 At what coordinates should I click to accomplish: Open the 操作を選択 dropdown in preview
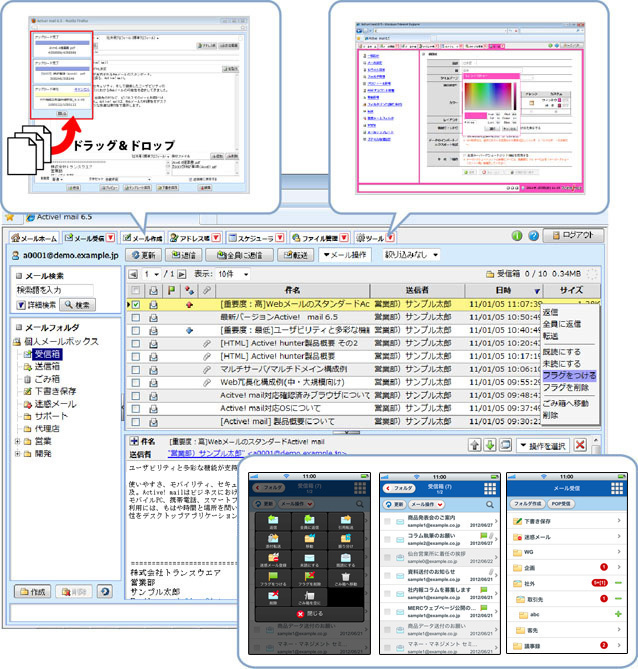543,446
